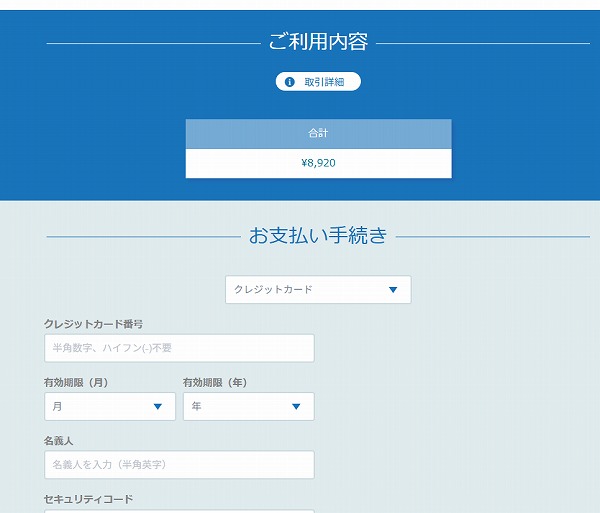Click the セキュリティコード label
Viewport: 600px width, 513px height.
click(x=88, y=498)
